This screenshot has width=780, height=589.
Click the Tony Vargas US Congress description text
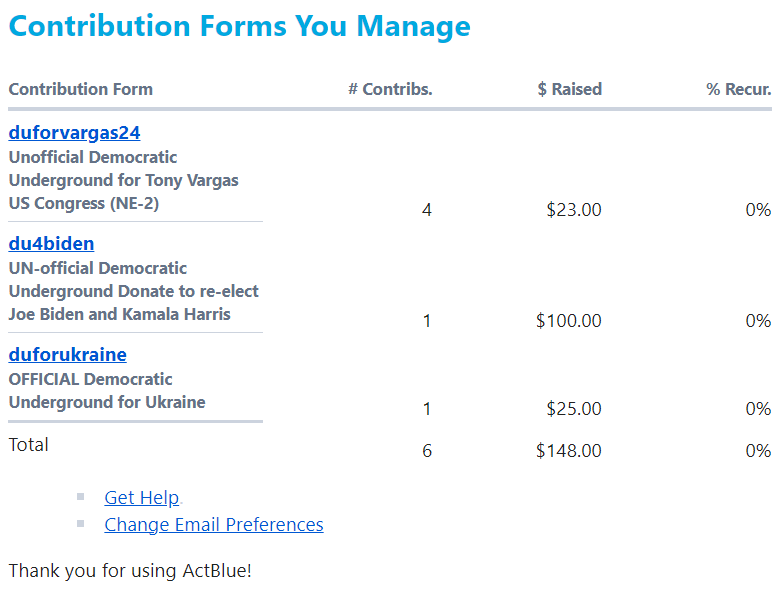click(x=123, y=180)
